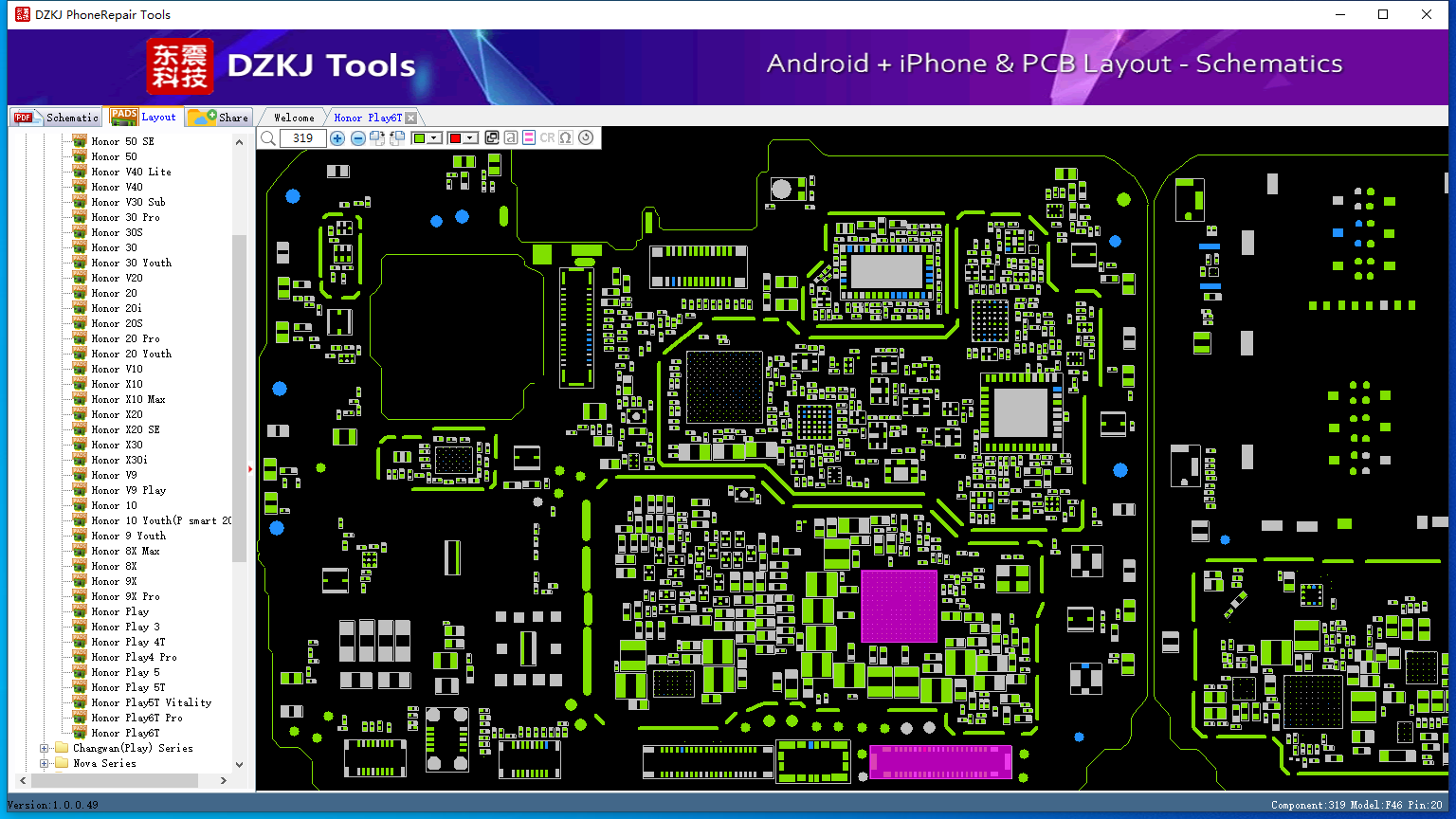Zoom out with the blue minus icon
This screenshot has width=1456, height=819.
click(x=358, y=138)
